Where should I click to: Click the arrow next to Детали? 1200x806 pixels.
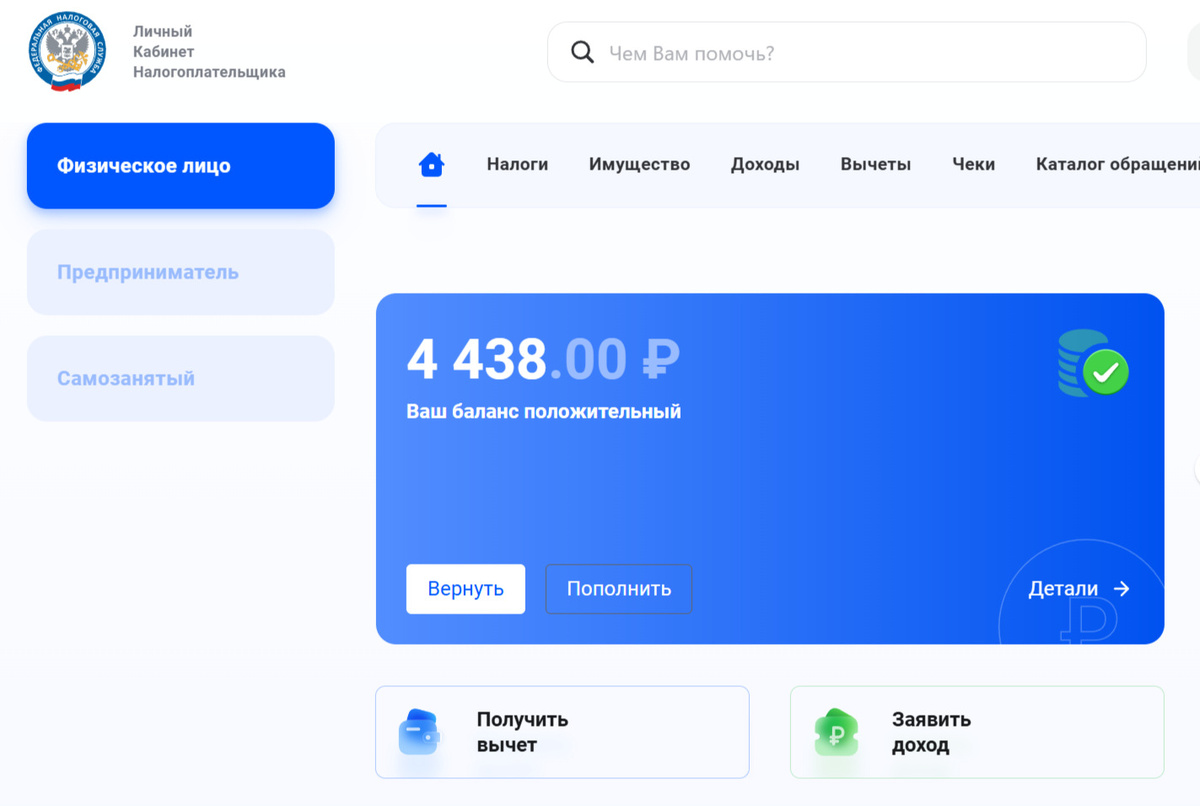click(1121, 589)
